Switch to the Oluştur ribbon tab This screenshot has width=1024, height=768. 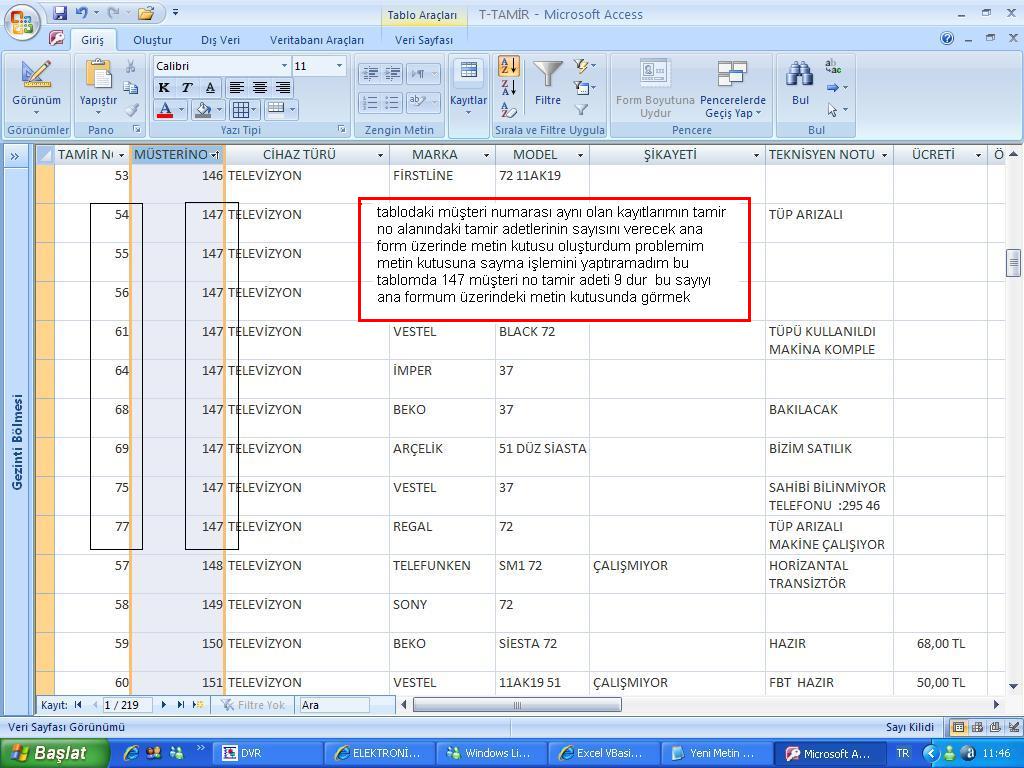pos(153,40)
